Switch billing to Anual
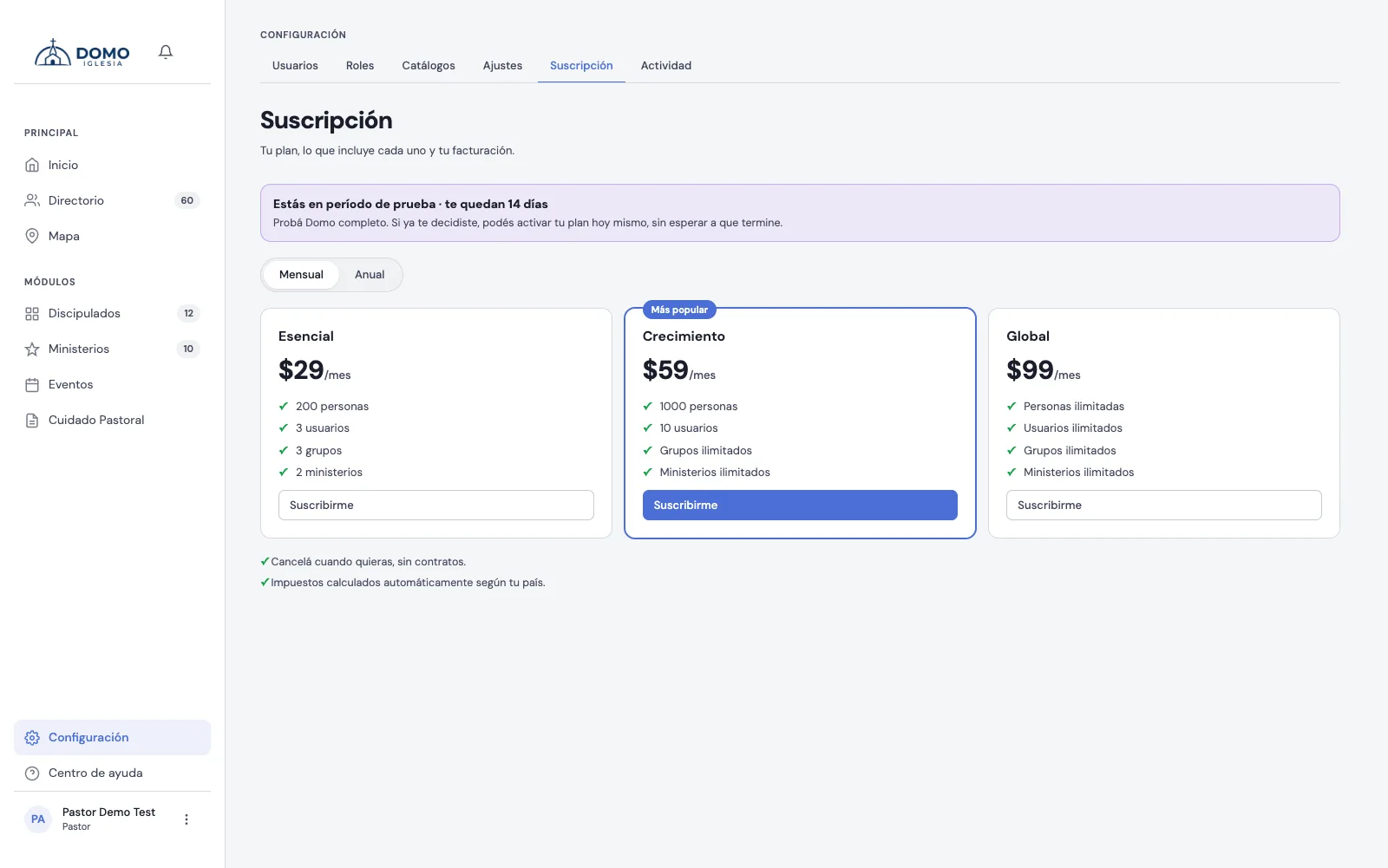Image resolution: width=1388 pixels, height=868 pixels. coord(370,275)
